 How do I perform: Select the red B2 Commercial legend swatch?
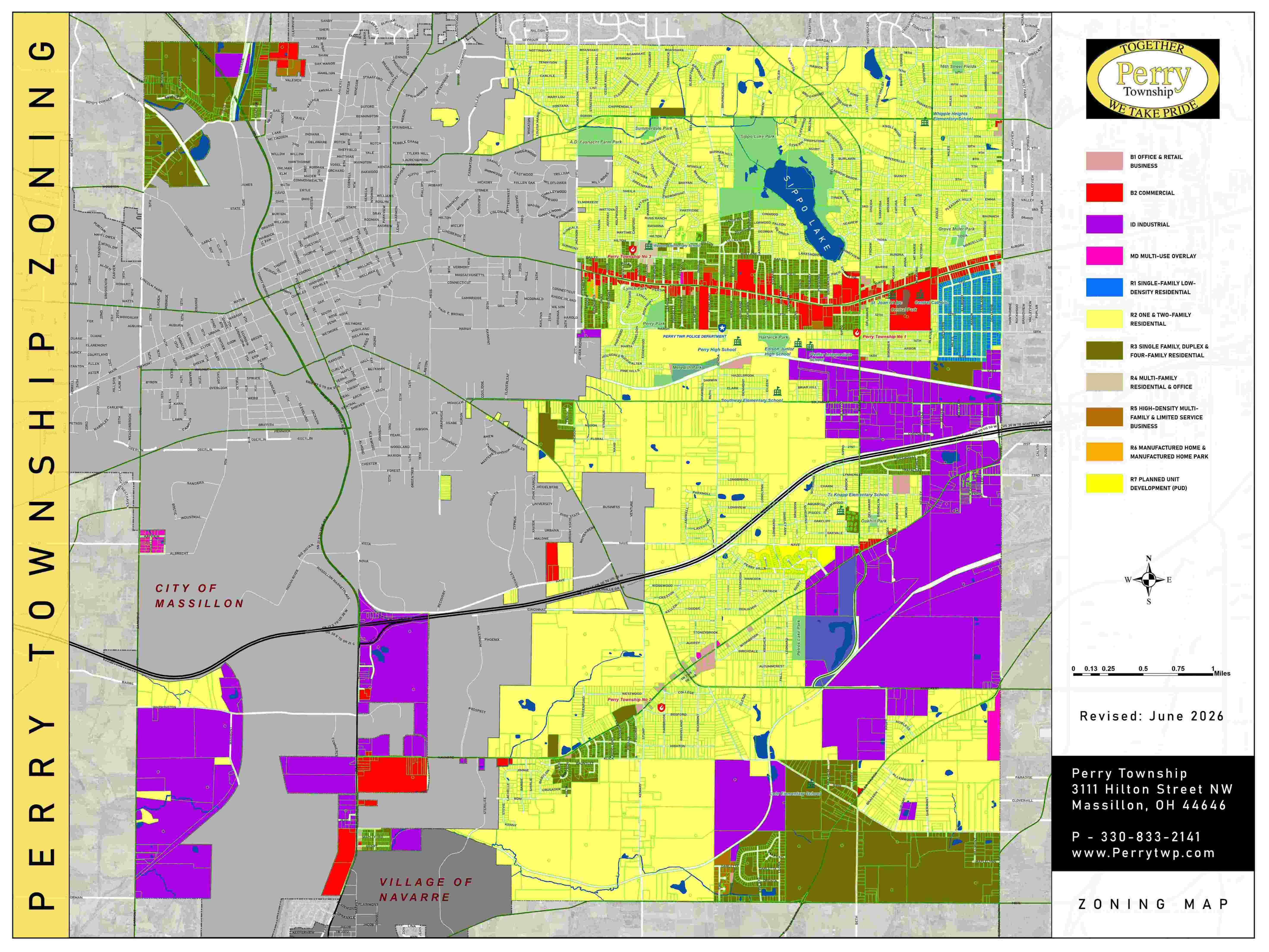pyautogui.click(x=1104, y=193)
